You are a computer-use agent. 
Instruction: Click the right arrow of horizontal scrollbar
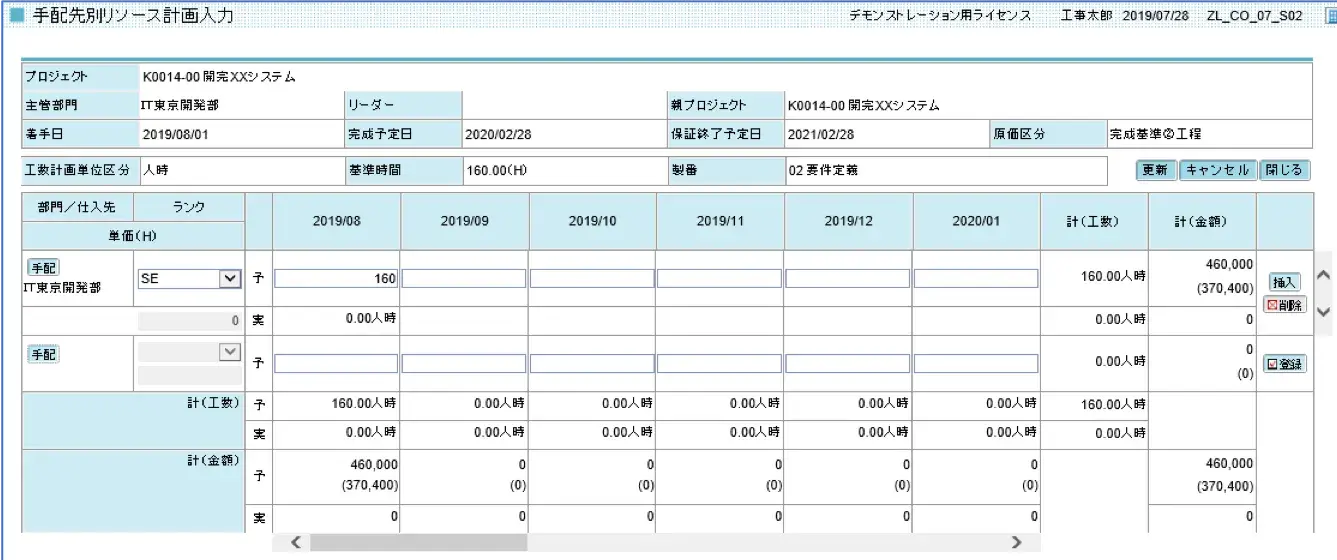tap(1016, 542)
